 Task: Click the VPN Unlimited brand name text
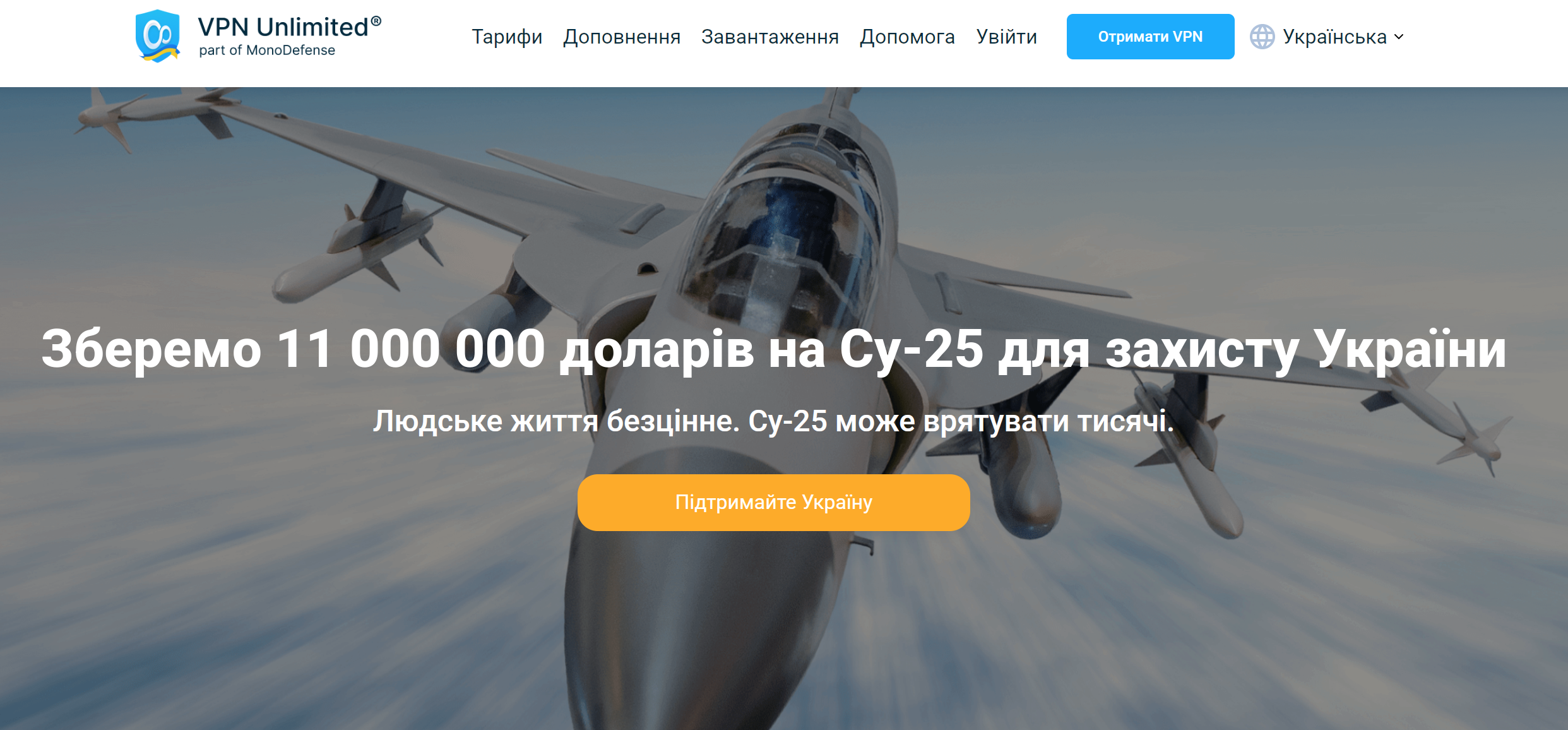[x=283, y=27]
